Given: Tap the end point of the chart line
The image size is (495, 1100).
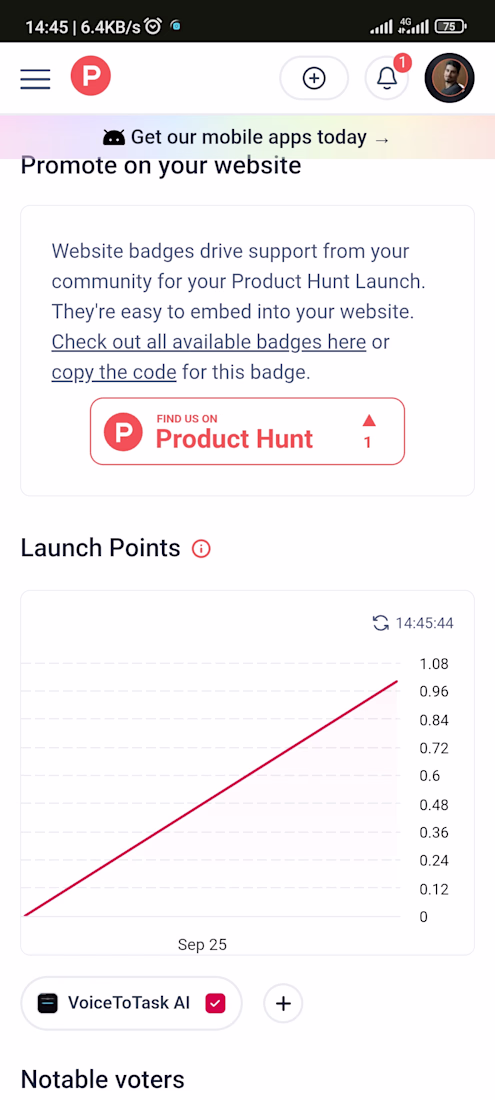Looking at the screenshot, I should [x=397, y=681].
